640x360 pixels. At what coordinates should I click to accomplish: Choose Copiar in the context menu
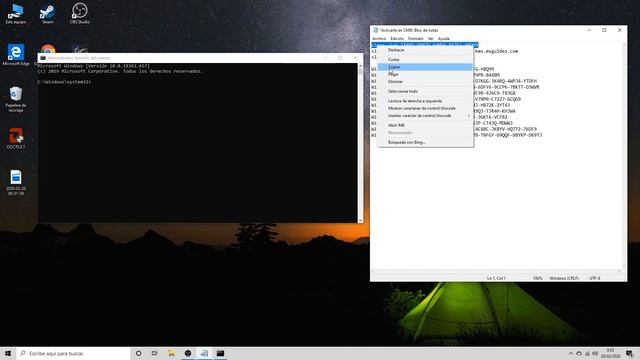click(425, 67)
